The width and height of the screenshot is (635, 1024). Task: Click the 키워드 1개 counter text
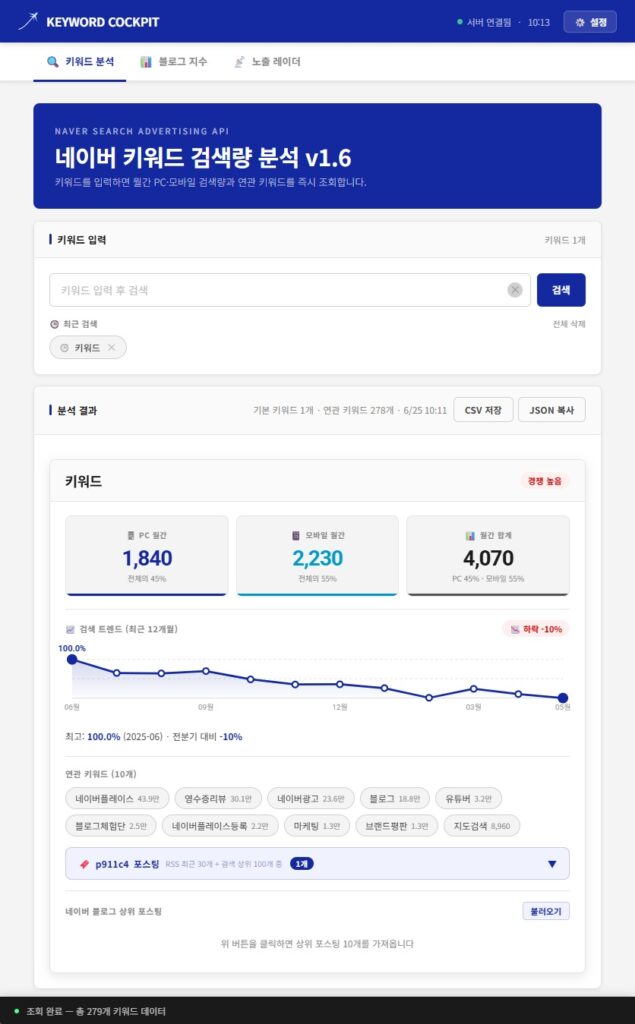[x=564, y=240]
